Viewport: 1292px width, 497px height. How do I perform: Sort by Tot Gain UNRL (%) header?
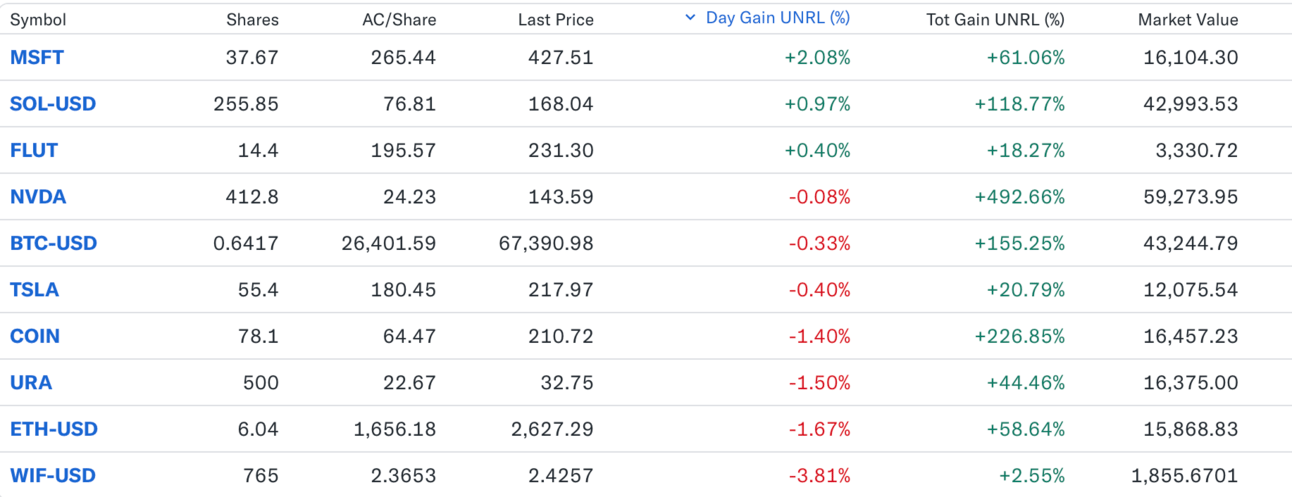(x=995, y=19)
